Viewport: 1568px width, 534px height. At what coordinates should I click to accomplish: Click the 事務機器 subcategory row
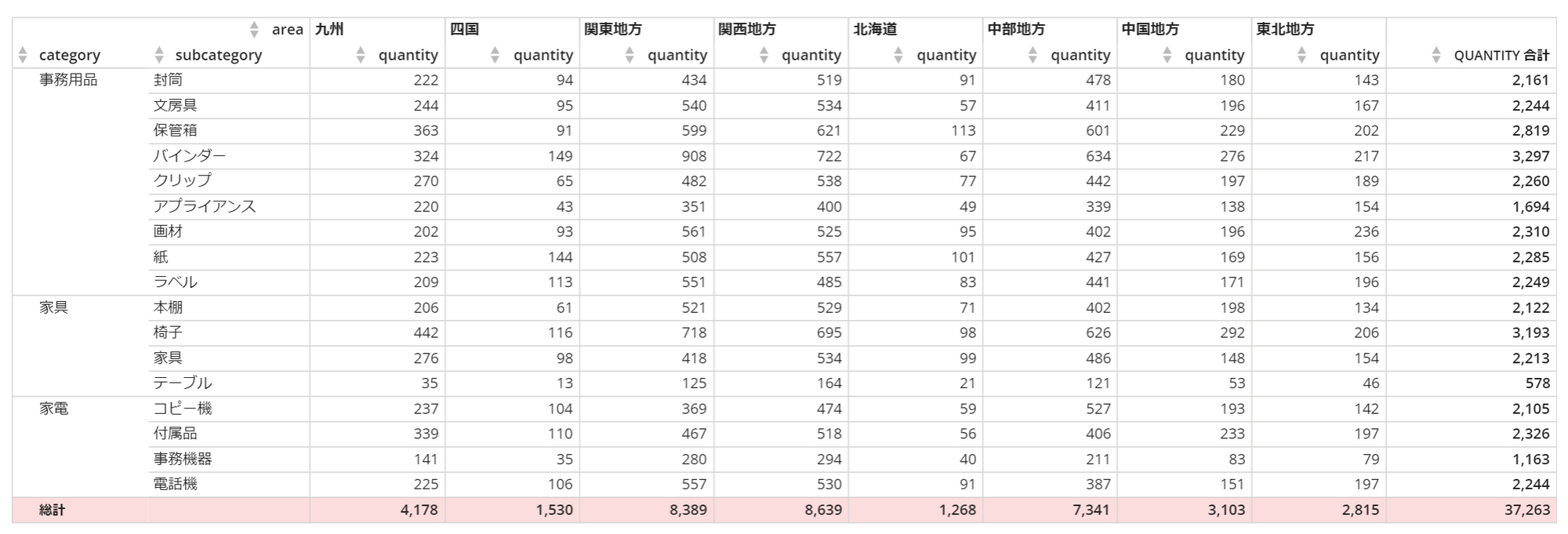tap(183, 459)
